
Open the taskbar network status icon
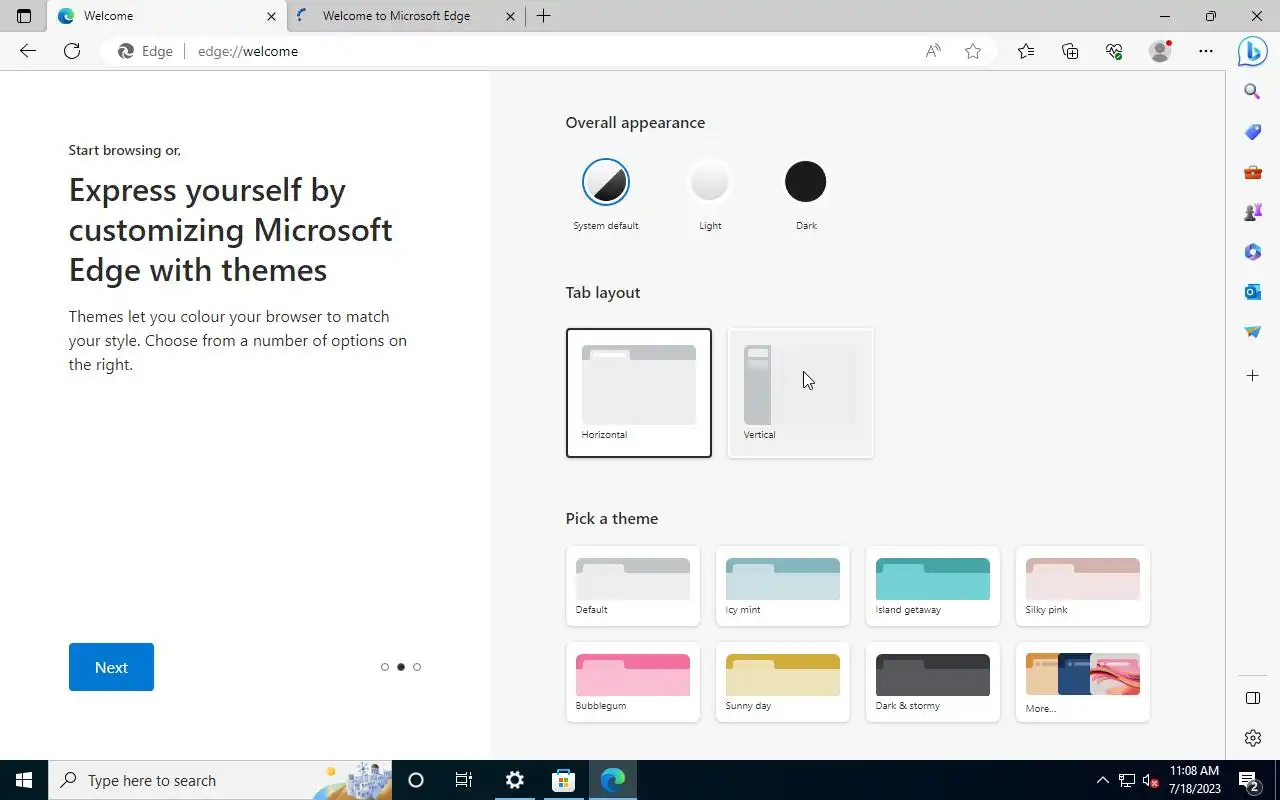coord(1127,780)
